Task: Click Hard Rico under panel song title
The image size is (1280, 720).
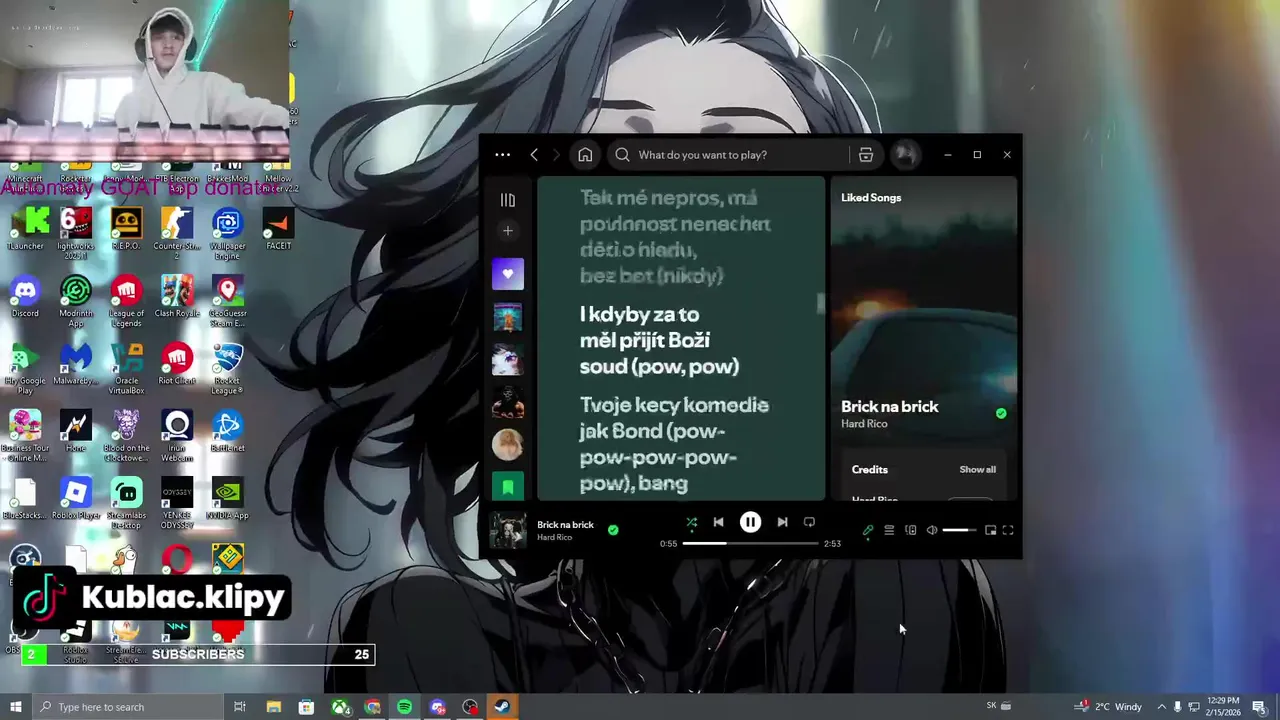Action: click(864, 424)
